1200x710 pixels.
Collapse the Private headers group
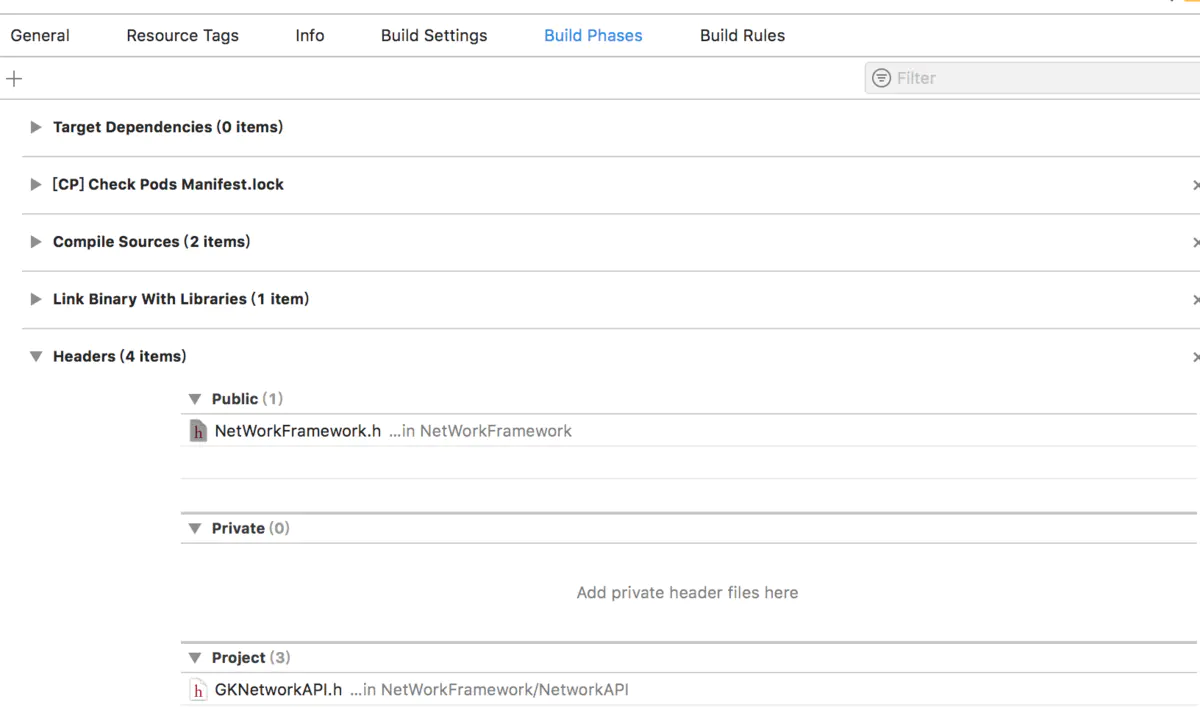tap(195, 528)
